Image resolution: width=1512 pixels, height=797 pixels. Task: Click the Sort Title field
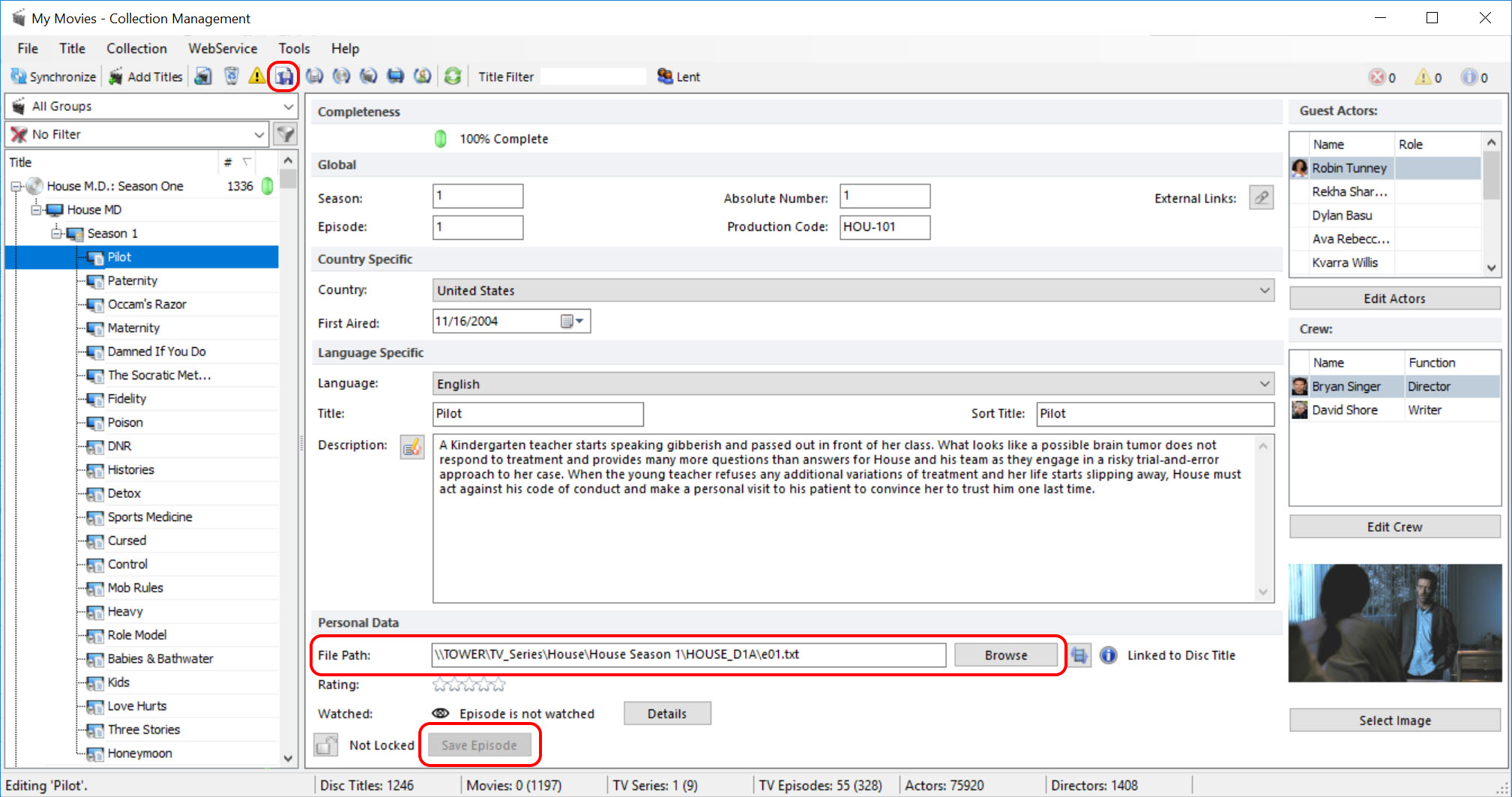[1154, 414]
